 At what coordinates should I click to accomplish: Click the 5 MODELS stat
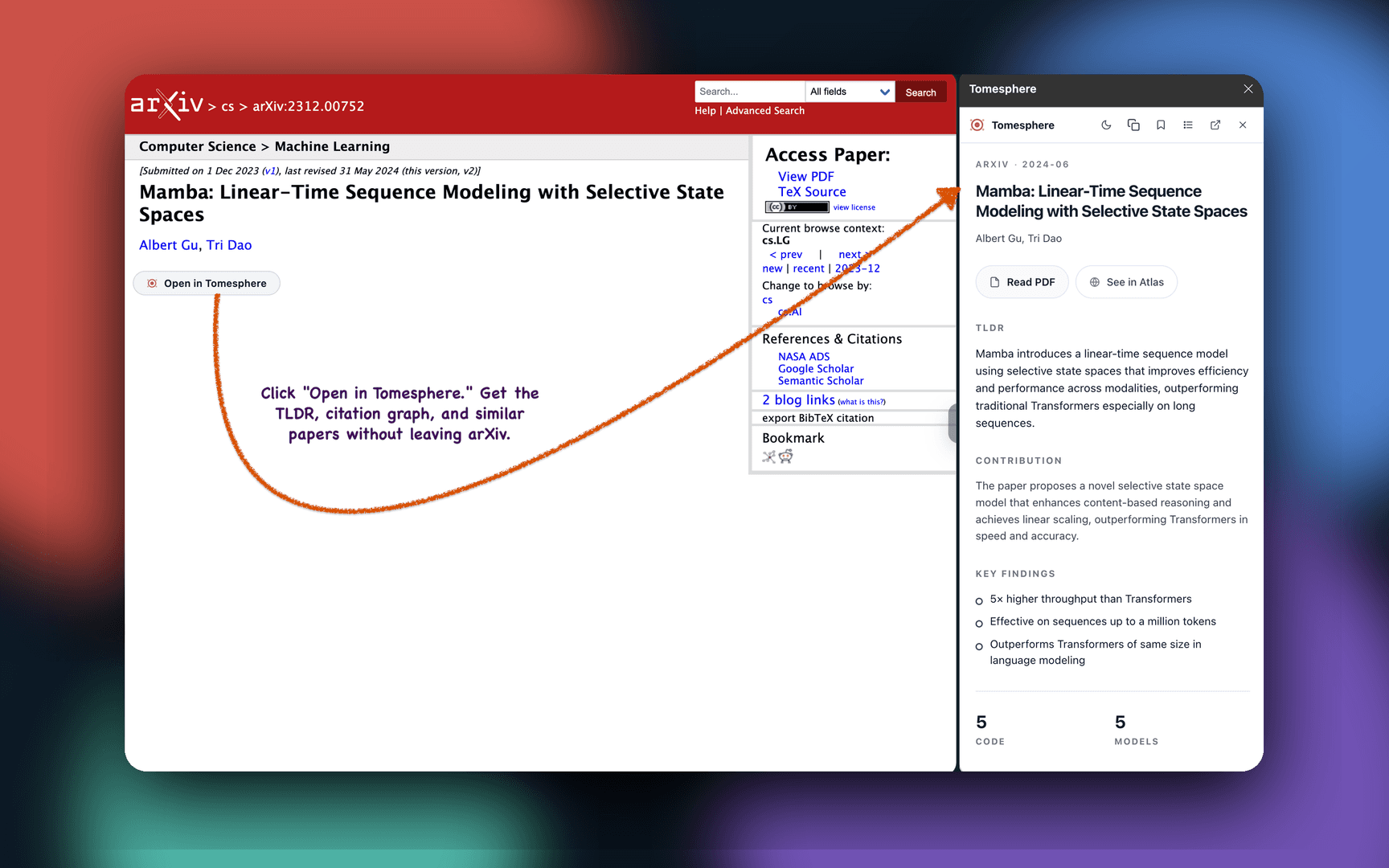(1137, 729)
